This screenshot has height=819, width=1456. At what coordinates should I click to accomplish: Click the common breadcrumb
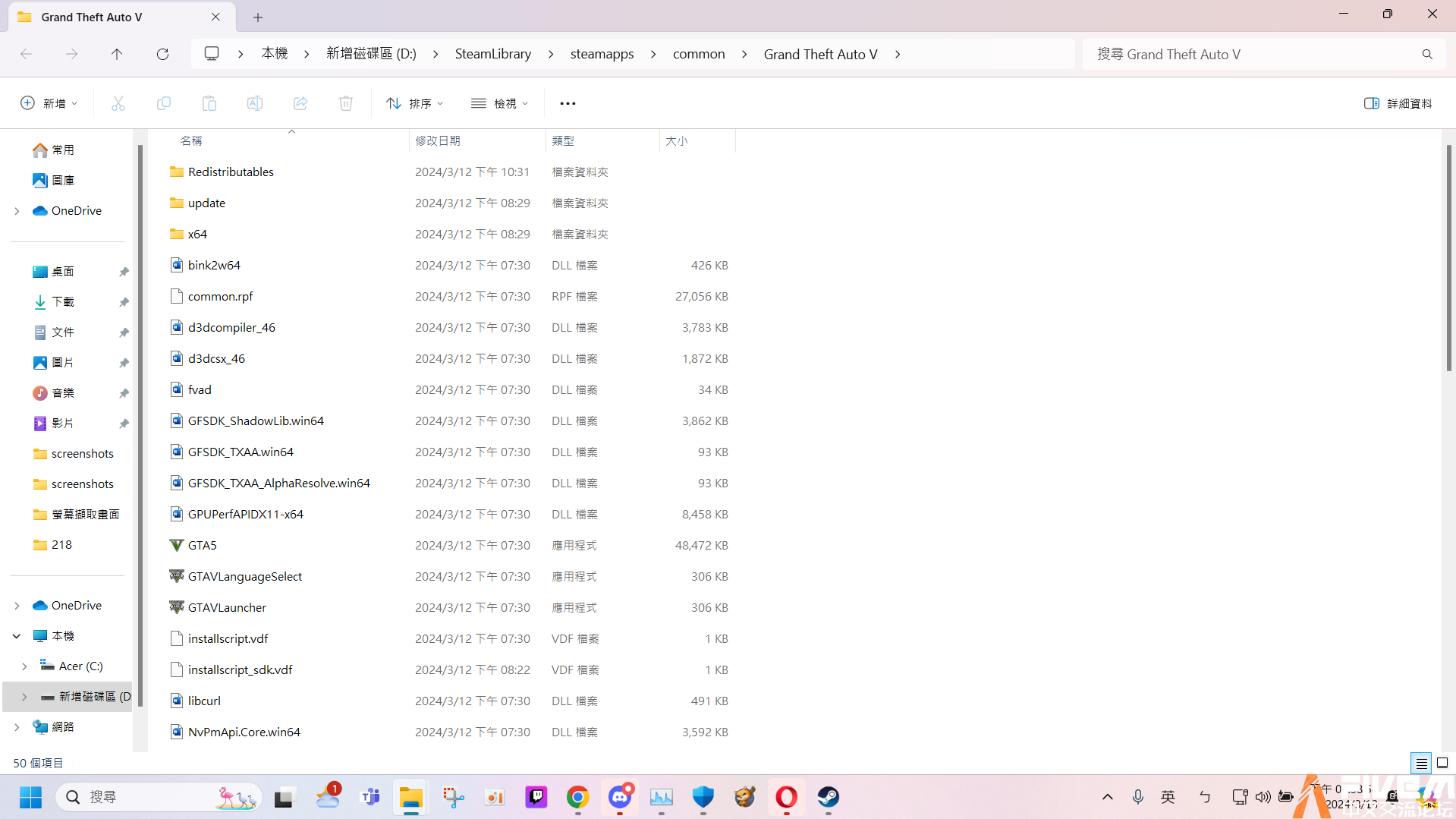pyautogui.click(x=699, y=54)
